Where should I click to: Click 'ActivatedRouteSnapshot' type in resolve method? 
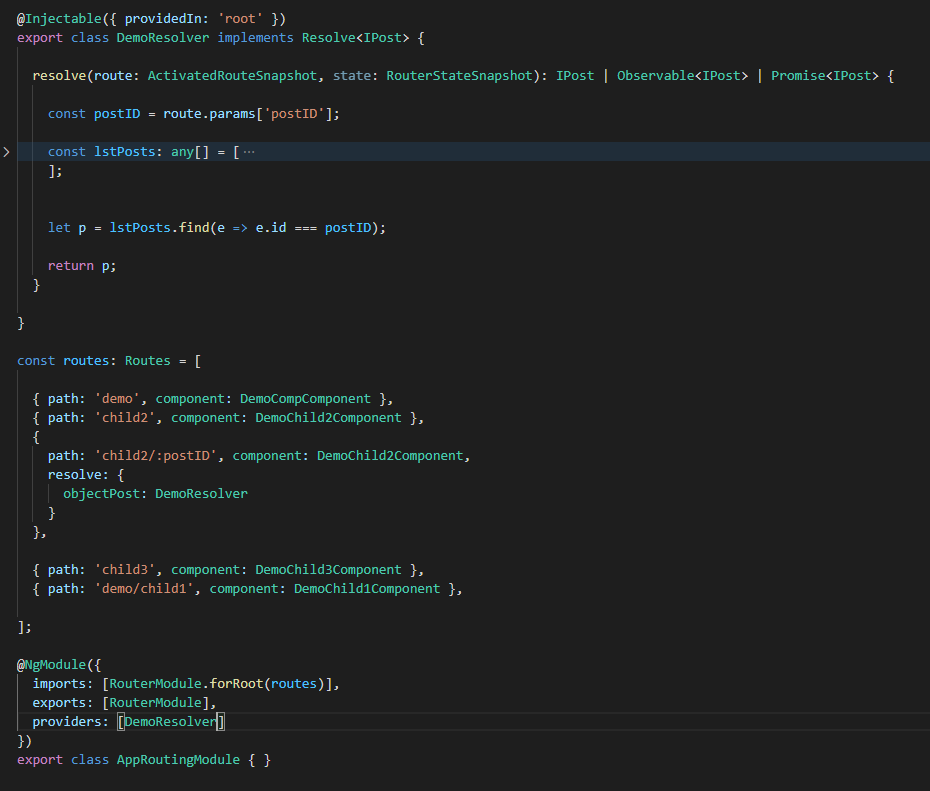tap(232, 76)
